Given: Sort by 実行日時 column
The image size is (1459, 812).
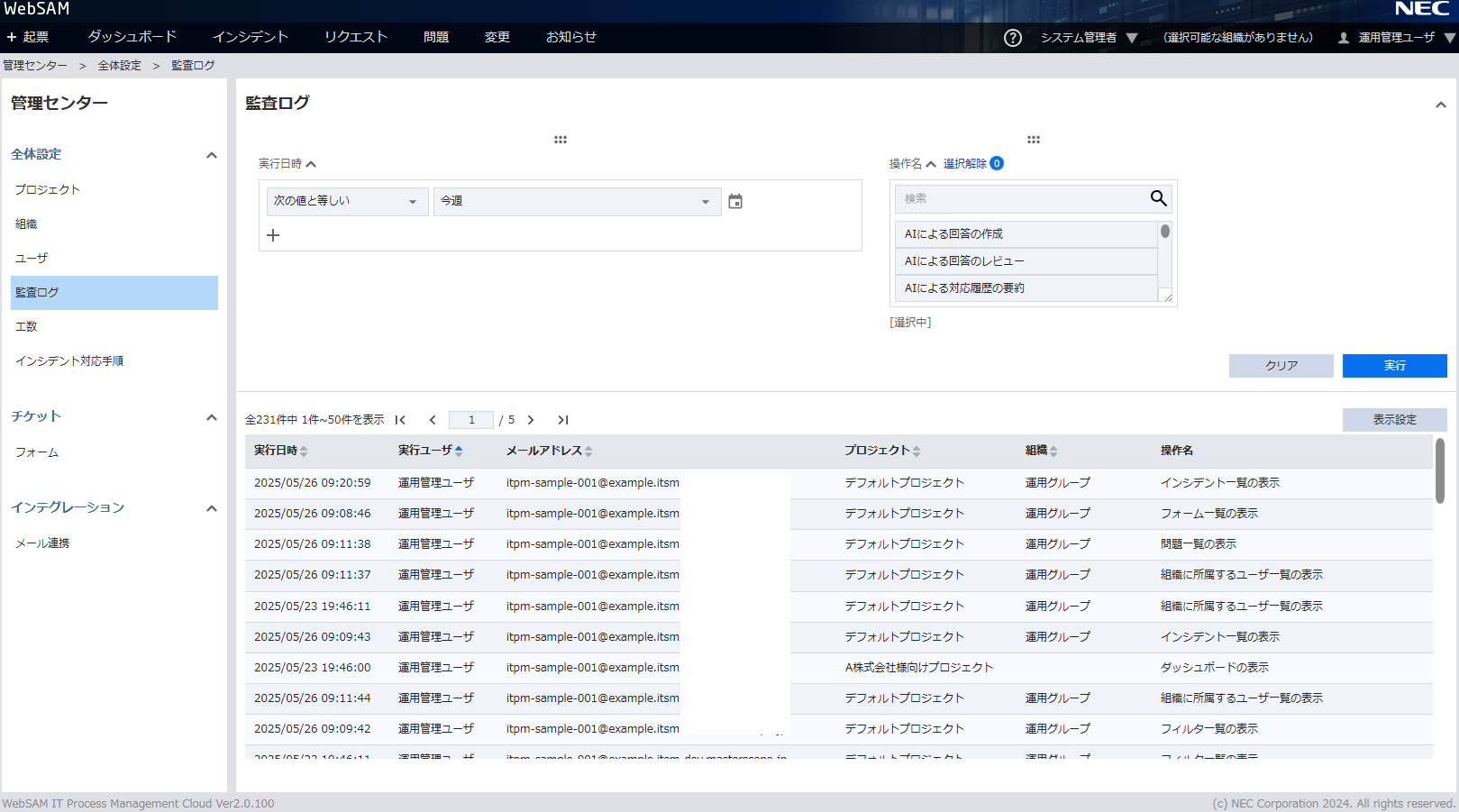Looking at the screenshot, I should tap(280, 451).
